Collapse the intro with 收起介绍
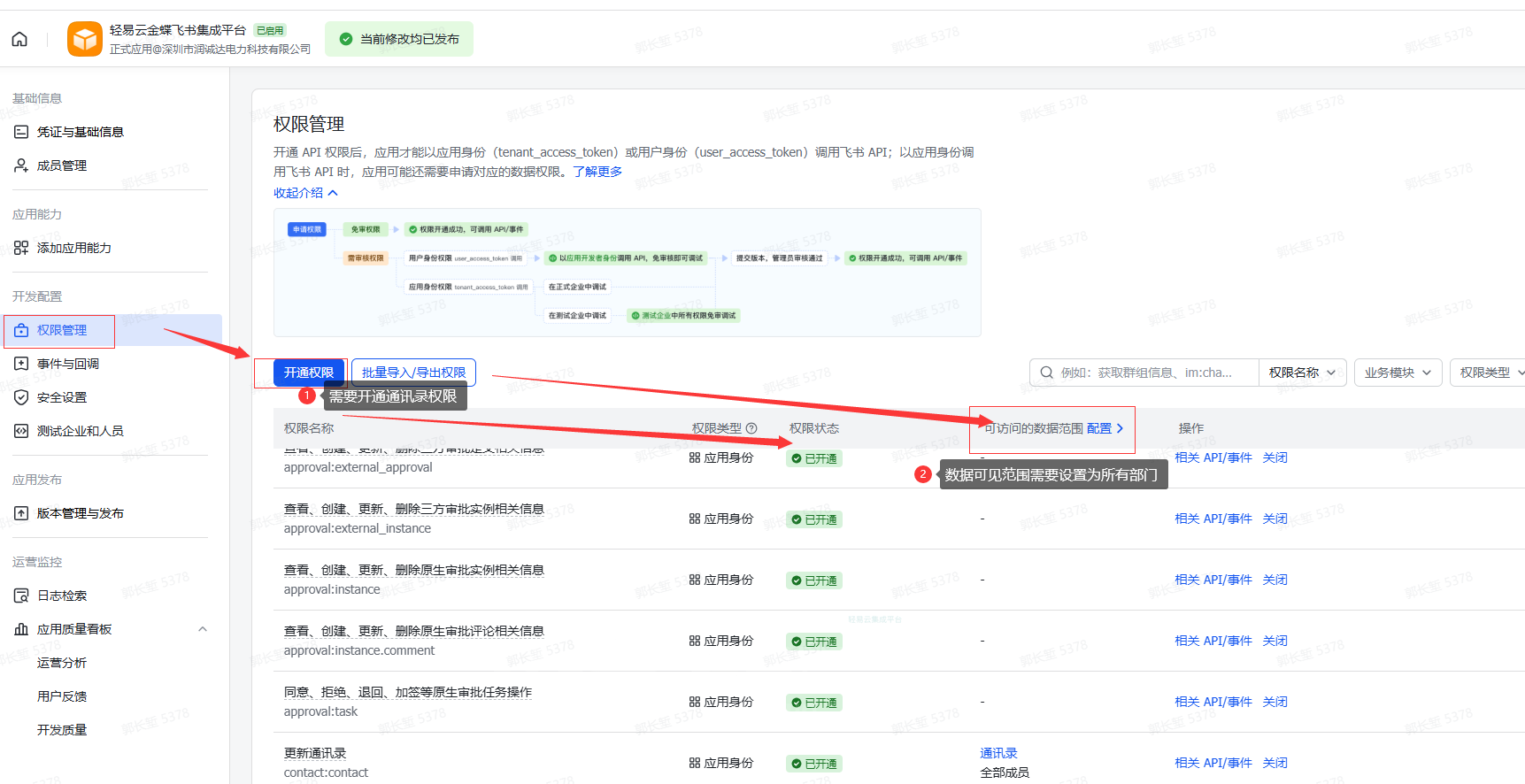This screenshot has height=784, width=1525. click(x=305, y=193)
